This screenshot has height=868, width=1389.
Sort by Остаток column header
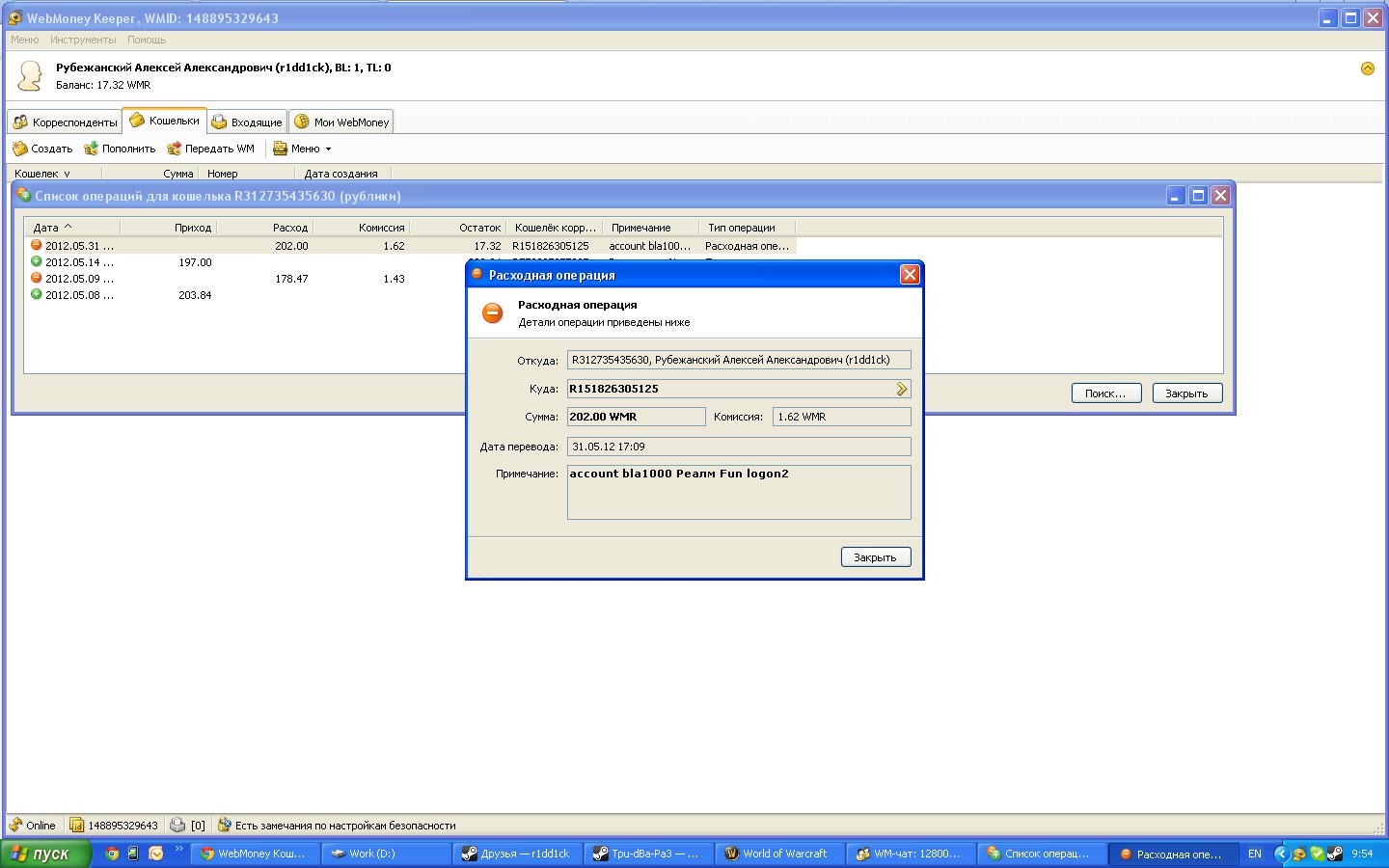coord(457,228)
